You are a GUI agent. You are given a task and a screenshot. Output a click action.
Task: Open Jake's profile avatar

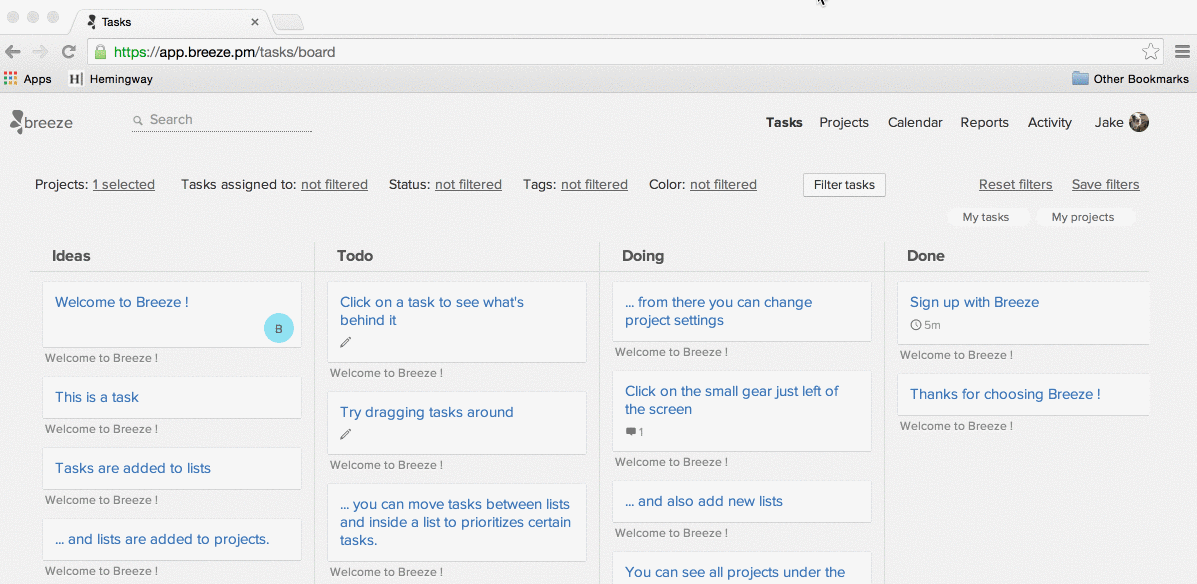click(x=1139, y=122)
